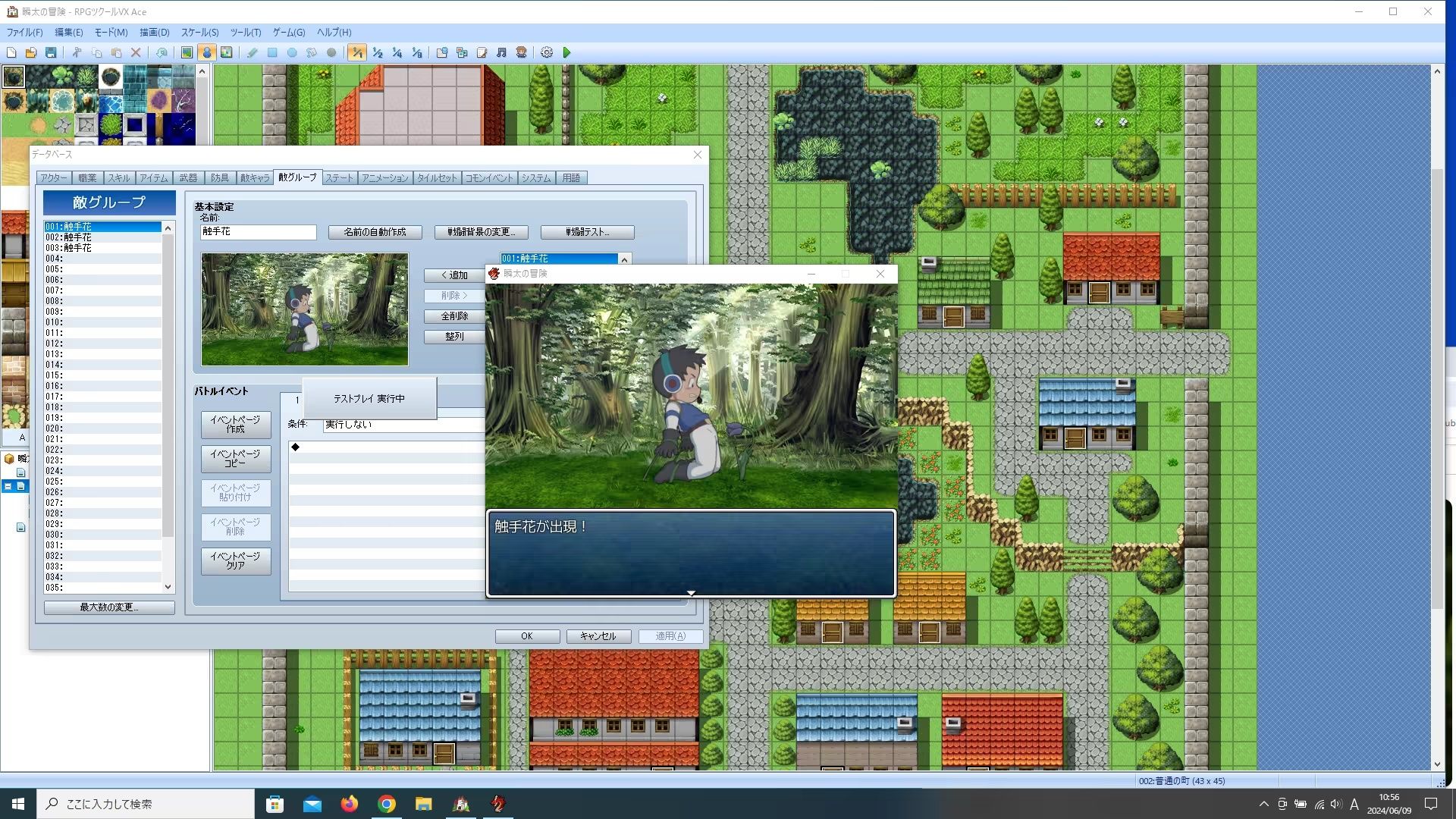This screenshot has width=1456, height=819.
Task: Click the イベントページ作成 button
Action: click(236, 425)
